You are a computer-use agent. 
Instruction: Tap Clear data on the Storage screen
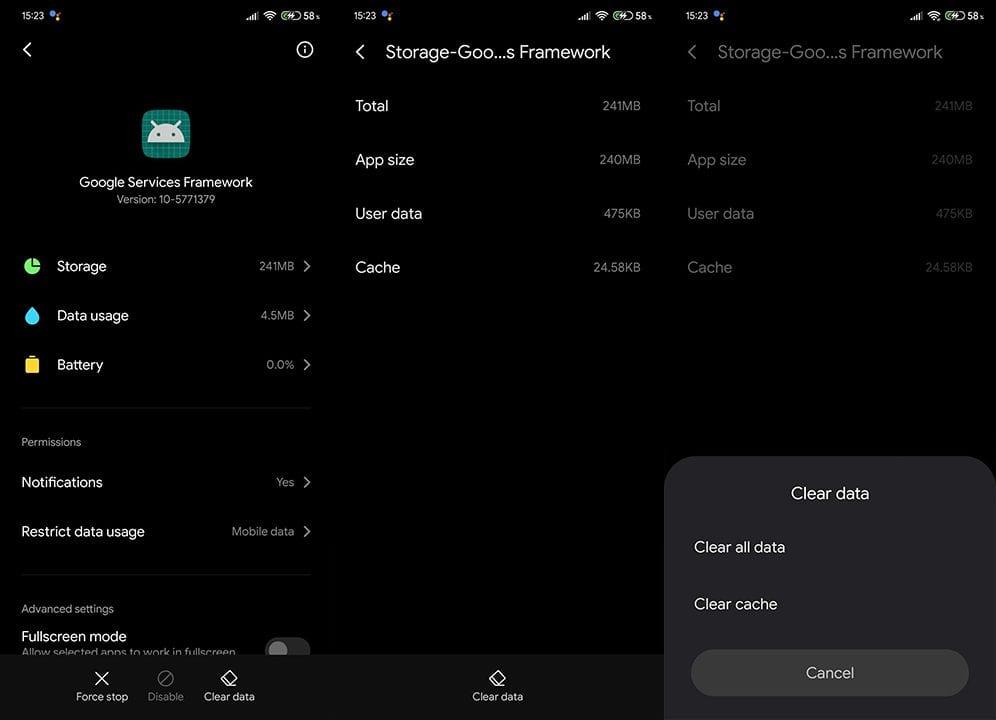pos(497,685)
